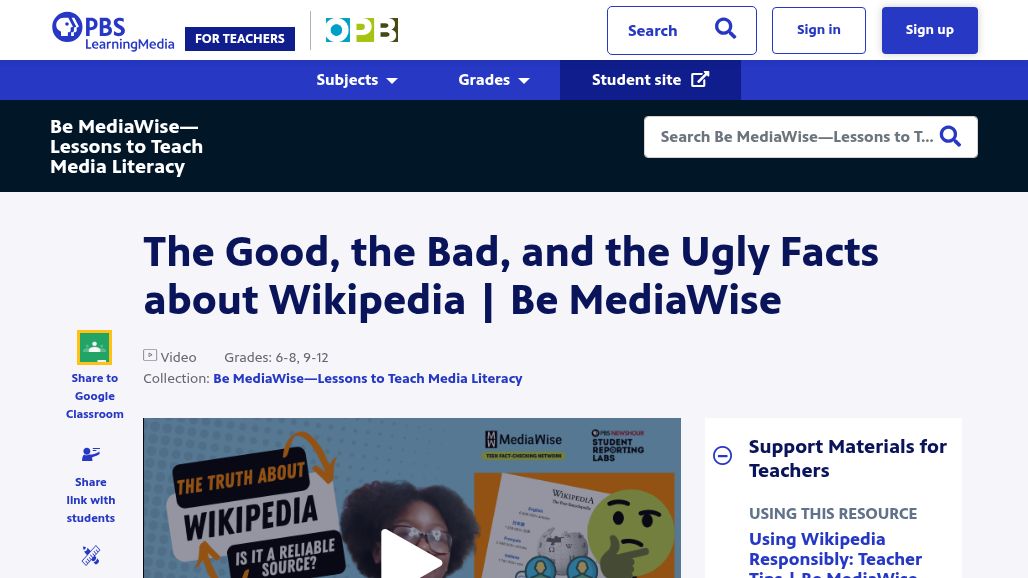Click inside the collection search input field
This screenshot has height=578, width=1028.
tap(790, 136)
